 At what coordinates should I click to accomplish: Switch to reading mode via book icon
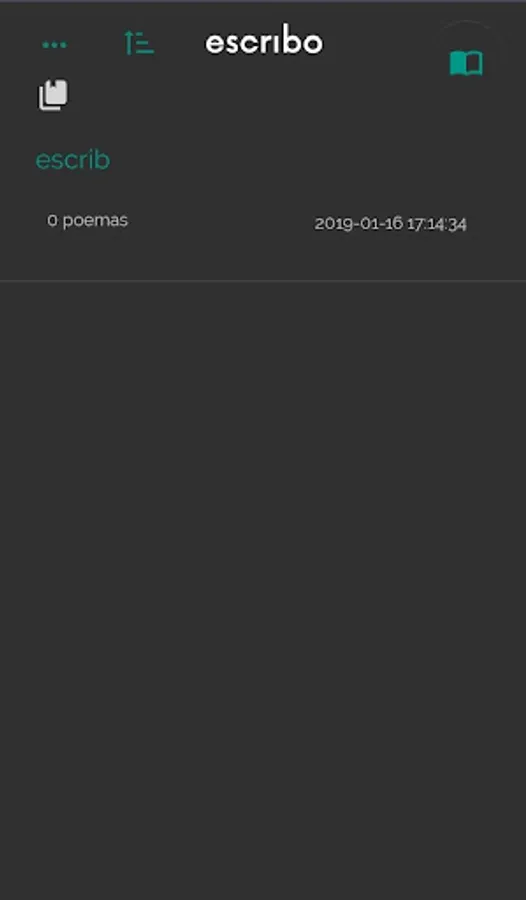[466, 63]
